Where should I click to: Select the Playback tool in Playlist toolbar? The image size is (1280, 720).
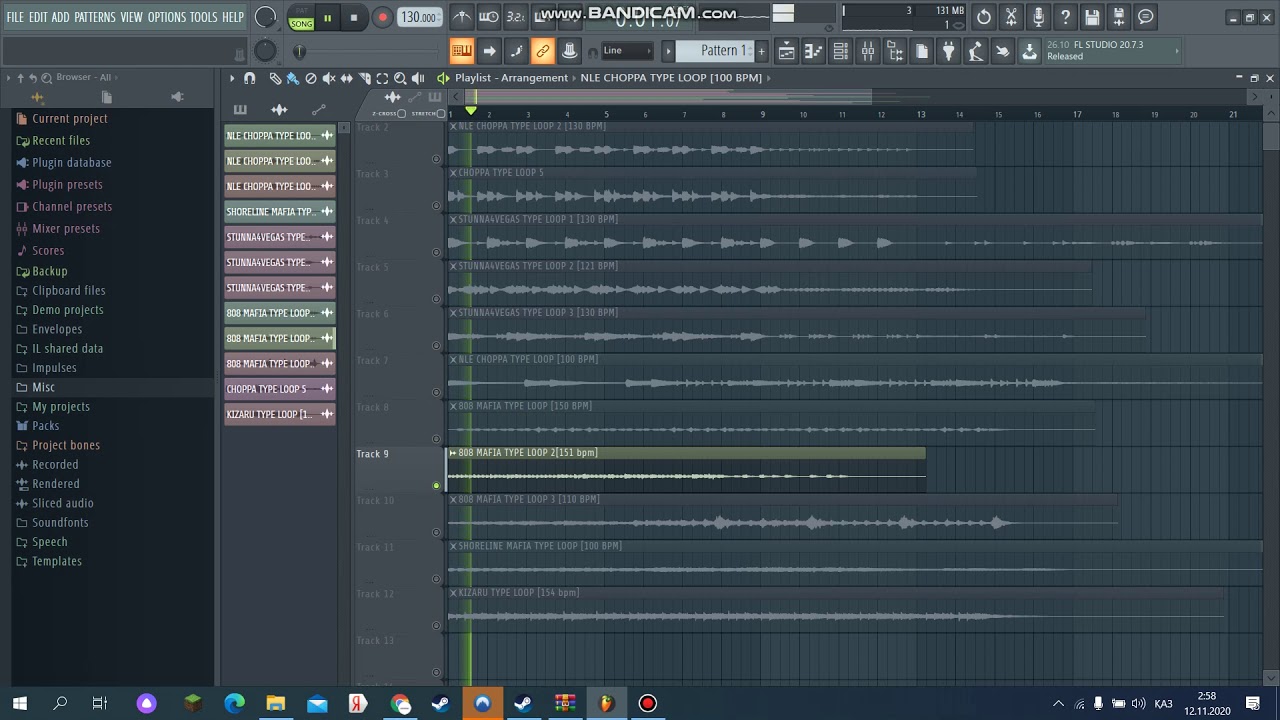(x=418, y=78)
